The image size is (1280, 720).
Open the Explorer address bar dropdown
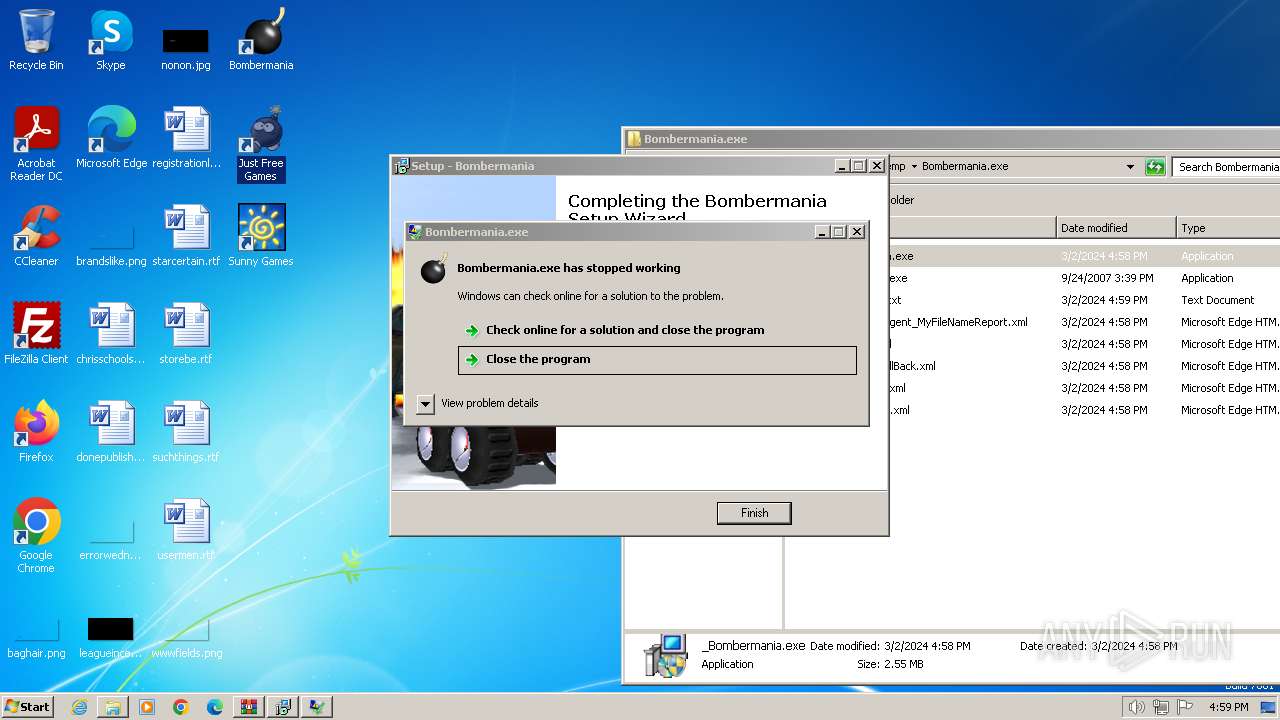[1130, 167]
